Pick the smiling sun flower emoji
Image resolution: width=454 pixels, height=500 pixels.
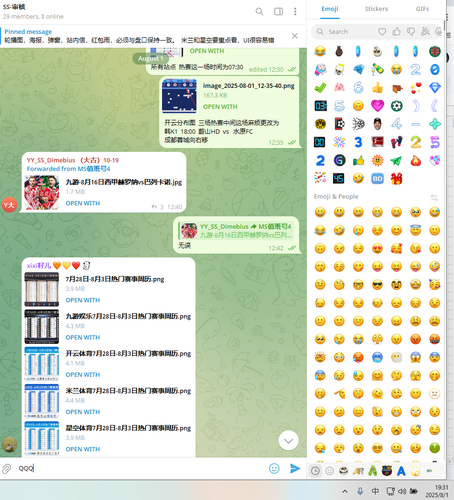(x=377, y=160)
